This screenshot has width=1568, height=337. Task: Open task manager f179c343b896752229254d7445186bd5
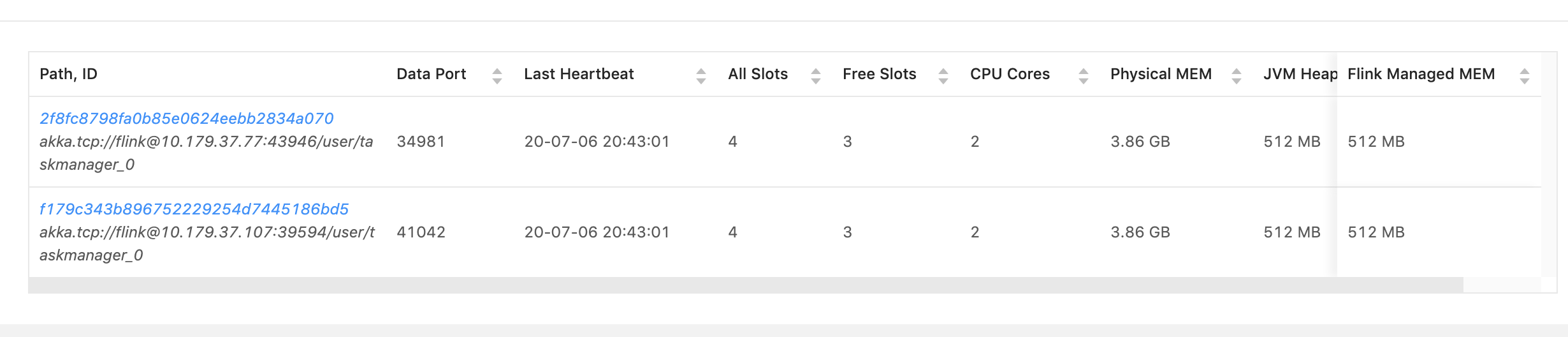pyautogui.click(x=194, y=209)
